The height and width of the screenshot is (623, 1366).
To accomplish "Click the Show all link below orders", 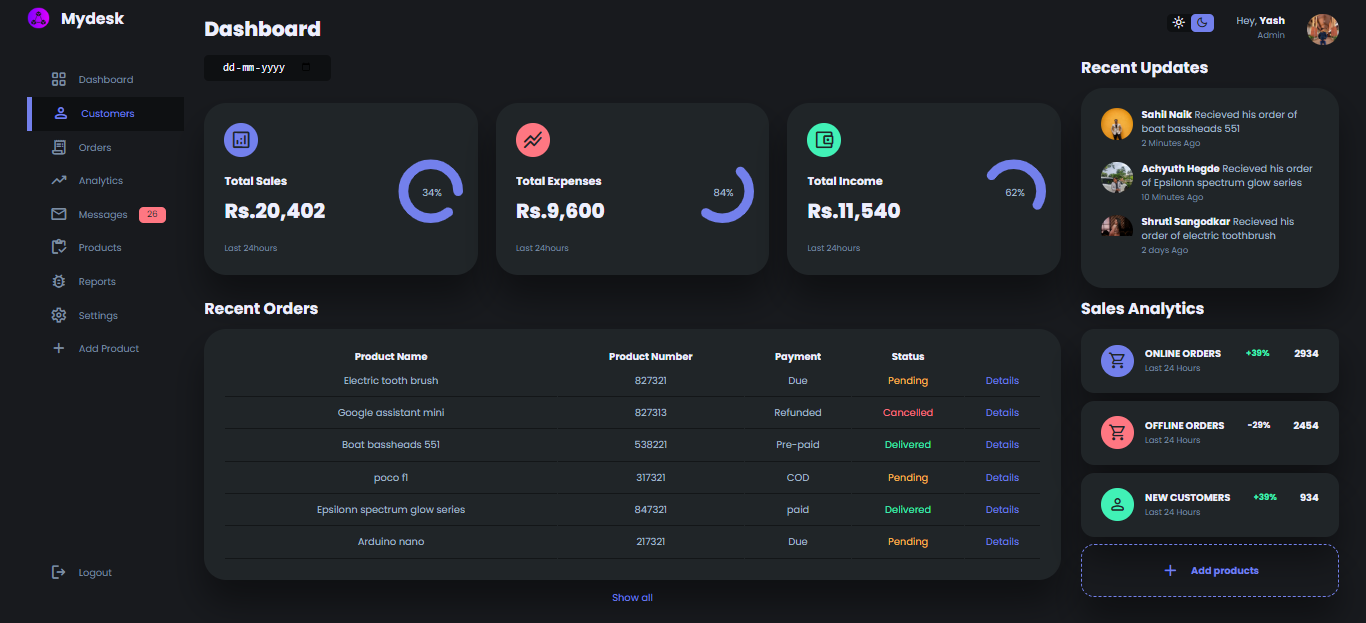I will point(632,597).
